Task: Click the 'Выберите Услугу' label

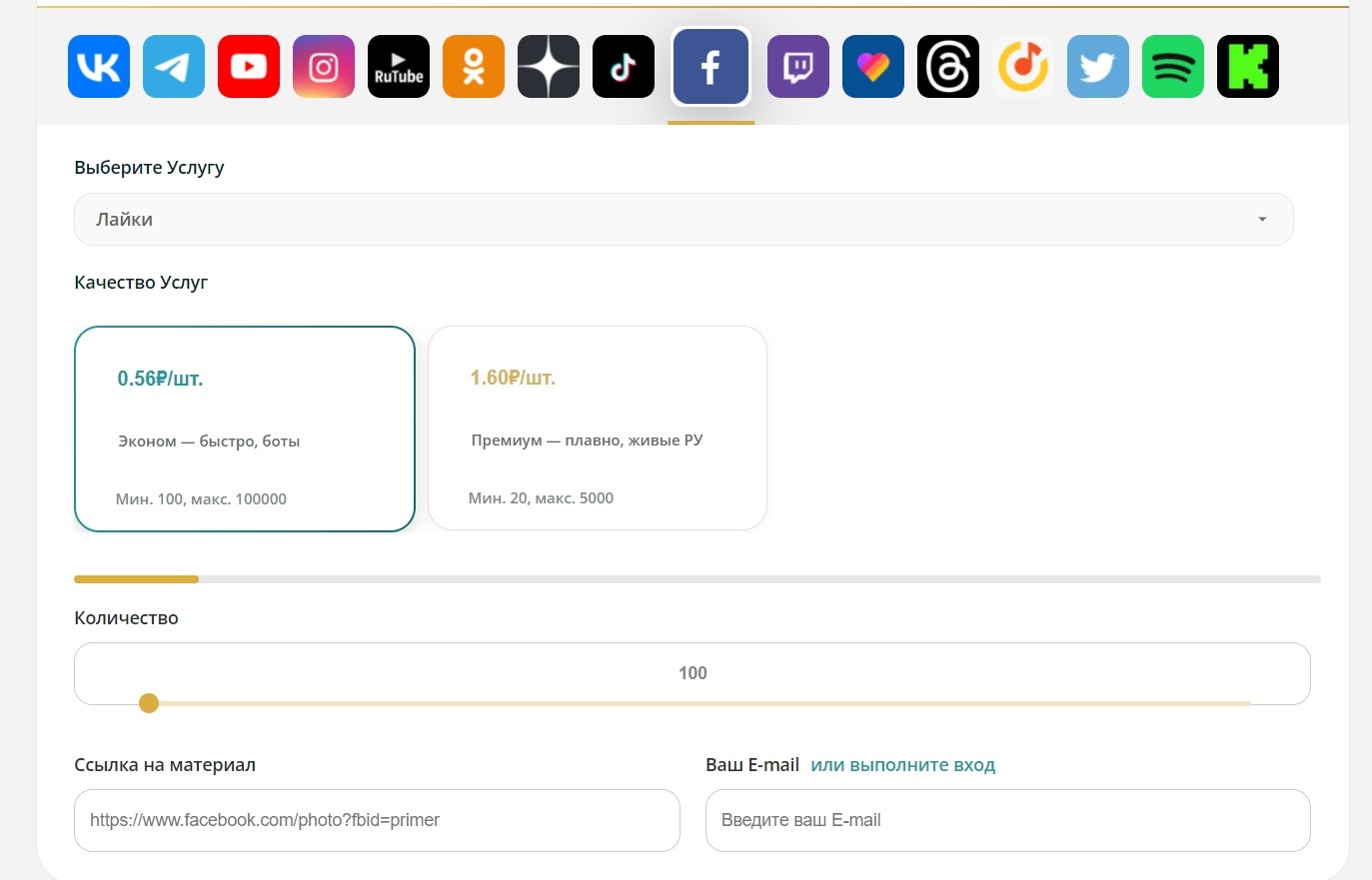Action: (149, 168)
